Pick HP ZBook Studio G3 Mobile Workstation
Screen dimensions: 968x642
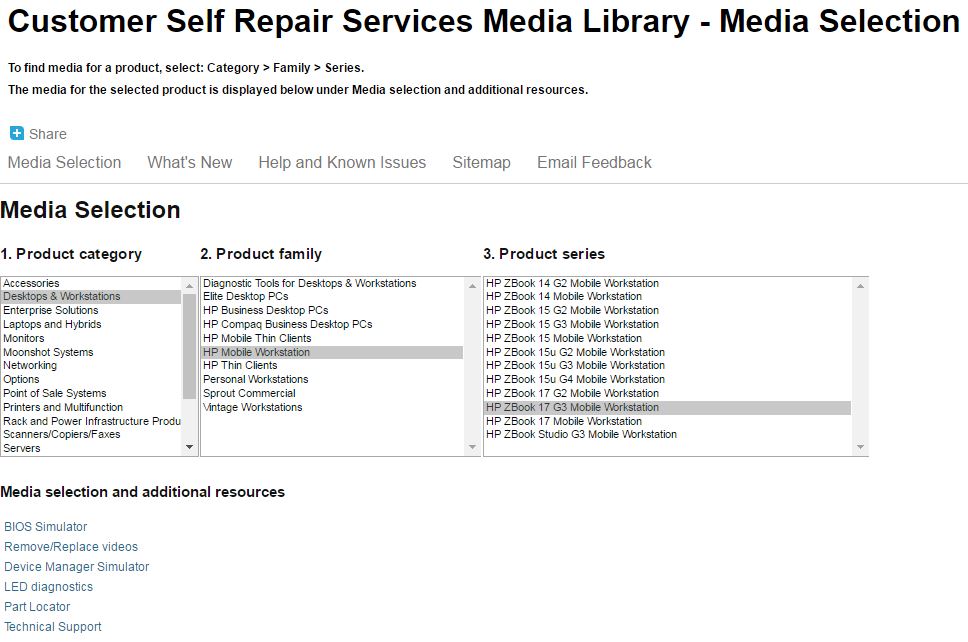(667, 435)
